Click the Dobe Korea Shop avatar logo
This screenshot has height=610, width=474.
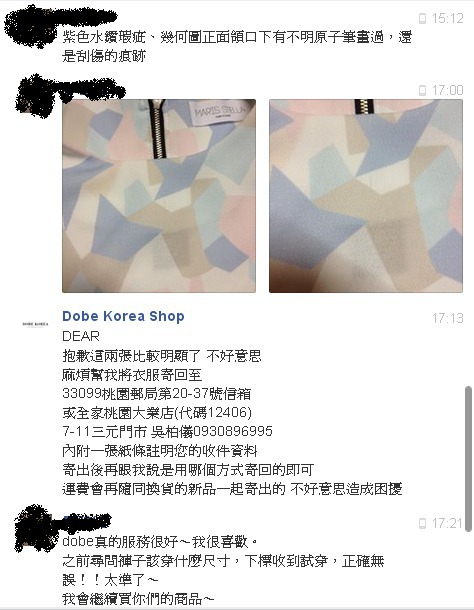point(35,324)
